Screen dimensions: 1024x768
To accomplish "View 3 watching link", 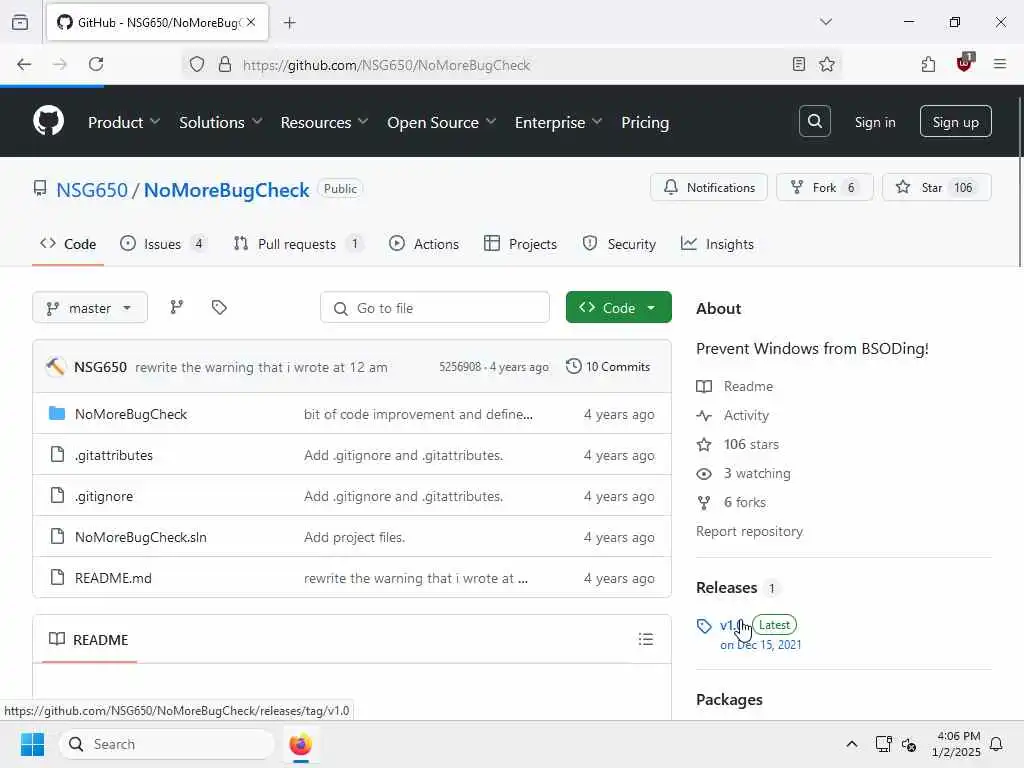I will point(743,473).
